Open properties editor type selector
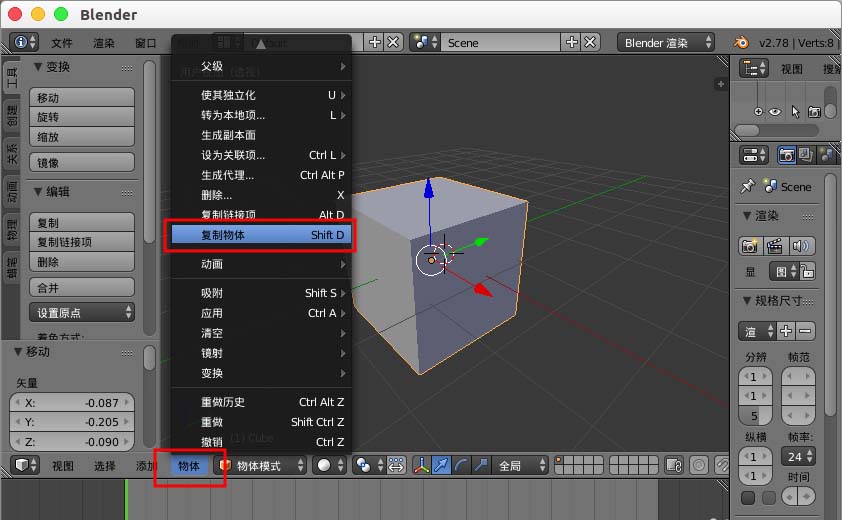 pyautogui.click(x=754, y=155)
